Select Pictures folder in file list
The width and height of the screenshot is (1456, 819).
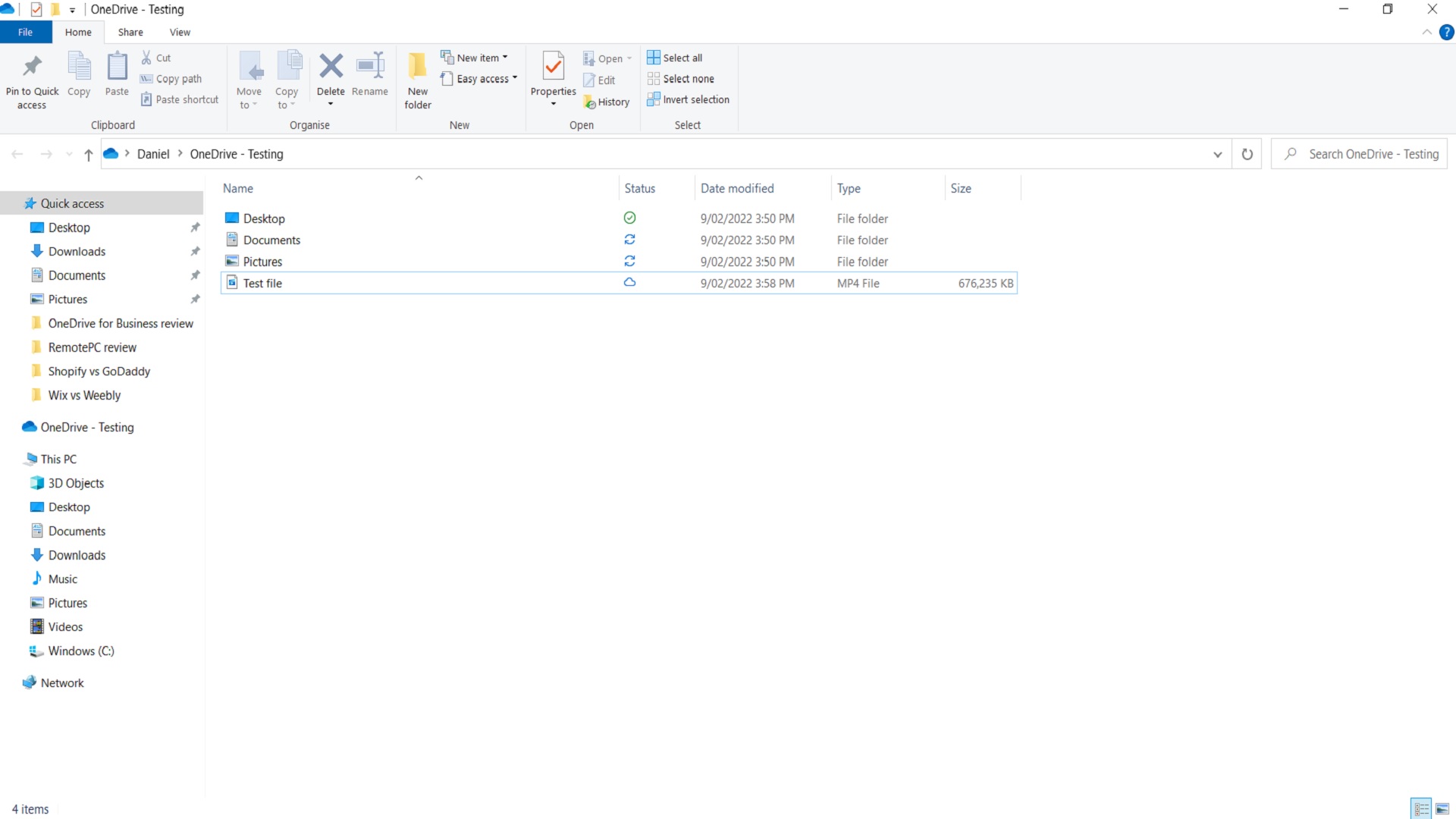click(x=619, y=262)
